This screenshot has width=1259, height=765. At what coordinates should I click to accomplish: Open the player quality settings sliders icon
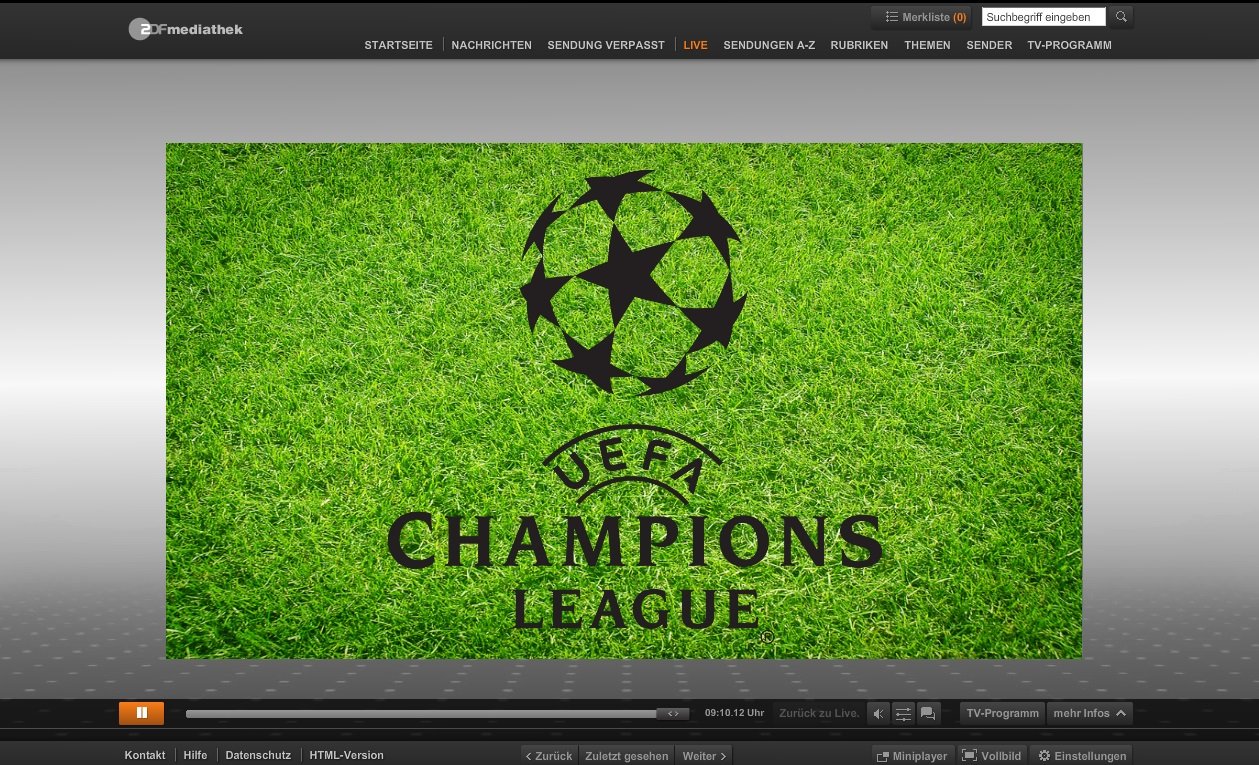pos(903,713)
